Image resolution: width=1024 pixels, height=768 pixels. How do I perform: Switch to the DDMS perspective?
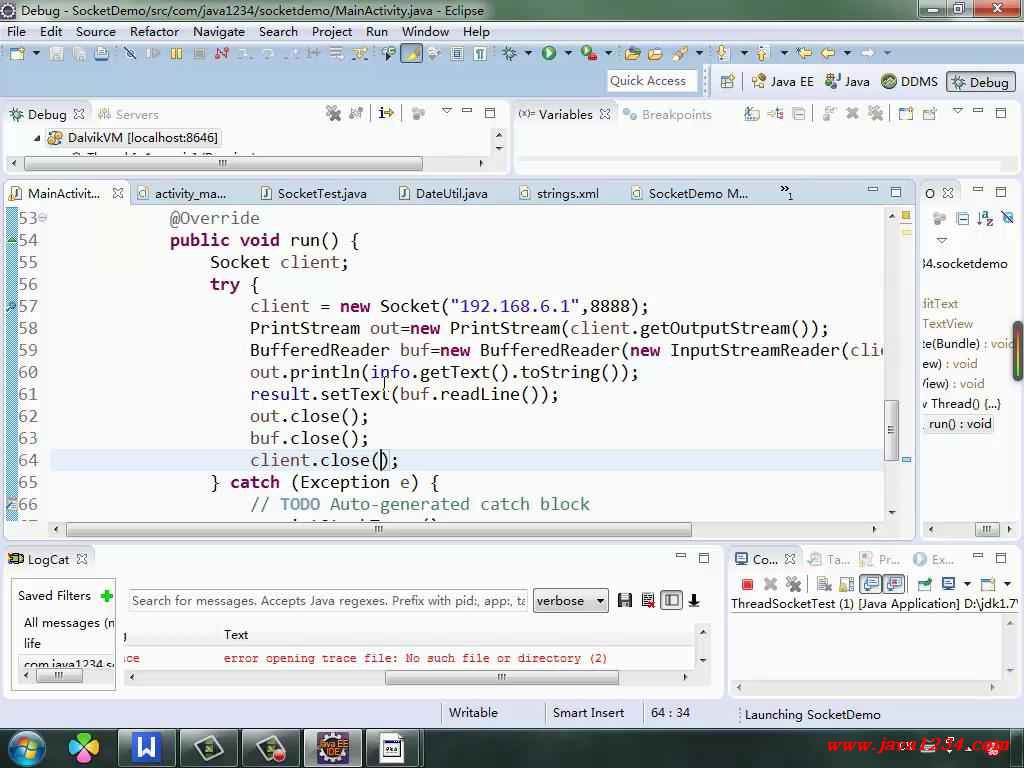[909, 82]
